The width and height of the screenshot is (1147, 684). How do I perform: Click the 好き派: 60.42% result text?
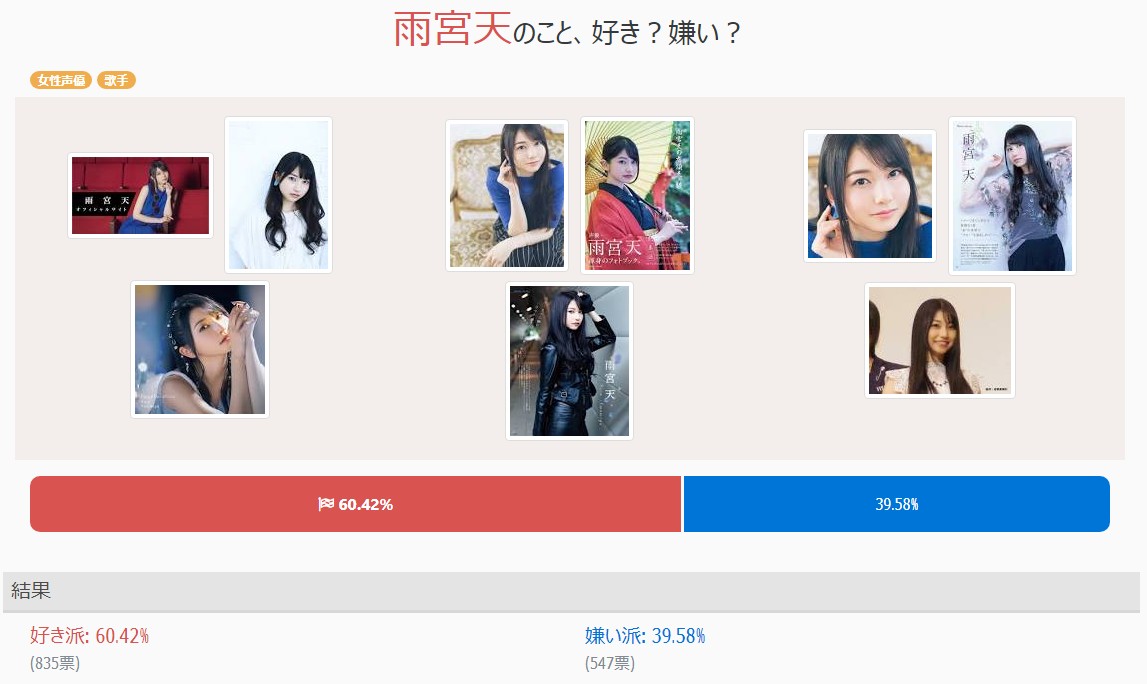coord(89,636)
